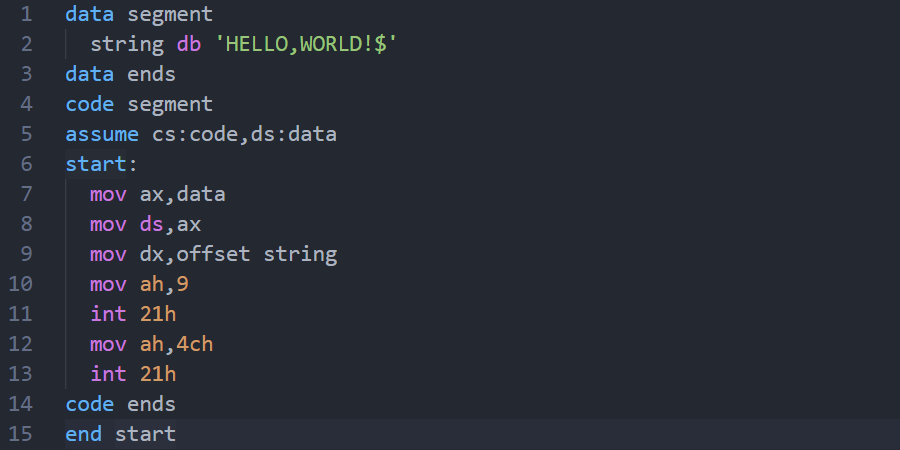Click 'ends' on the 'data ends' line
900x450 pixels.
pos(151,74)
